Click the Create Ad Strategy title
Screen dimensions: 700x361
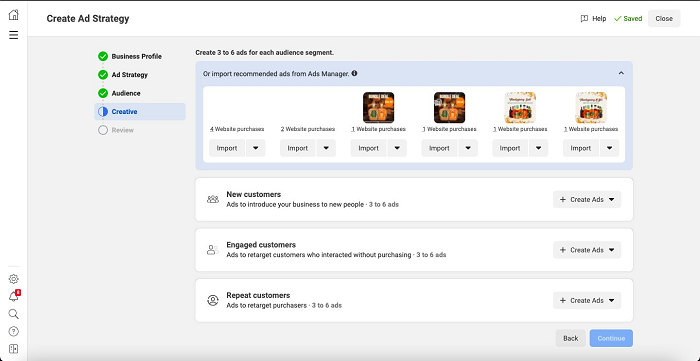(x=88, y=19)
